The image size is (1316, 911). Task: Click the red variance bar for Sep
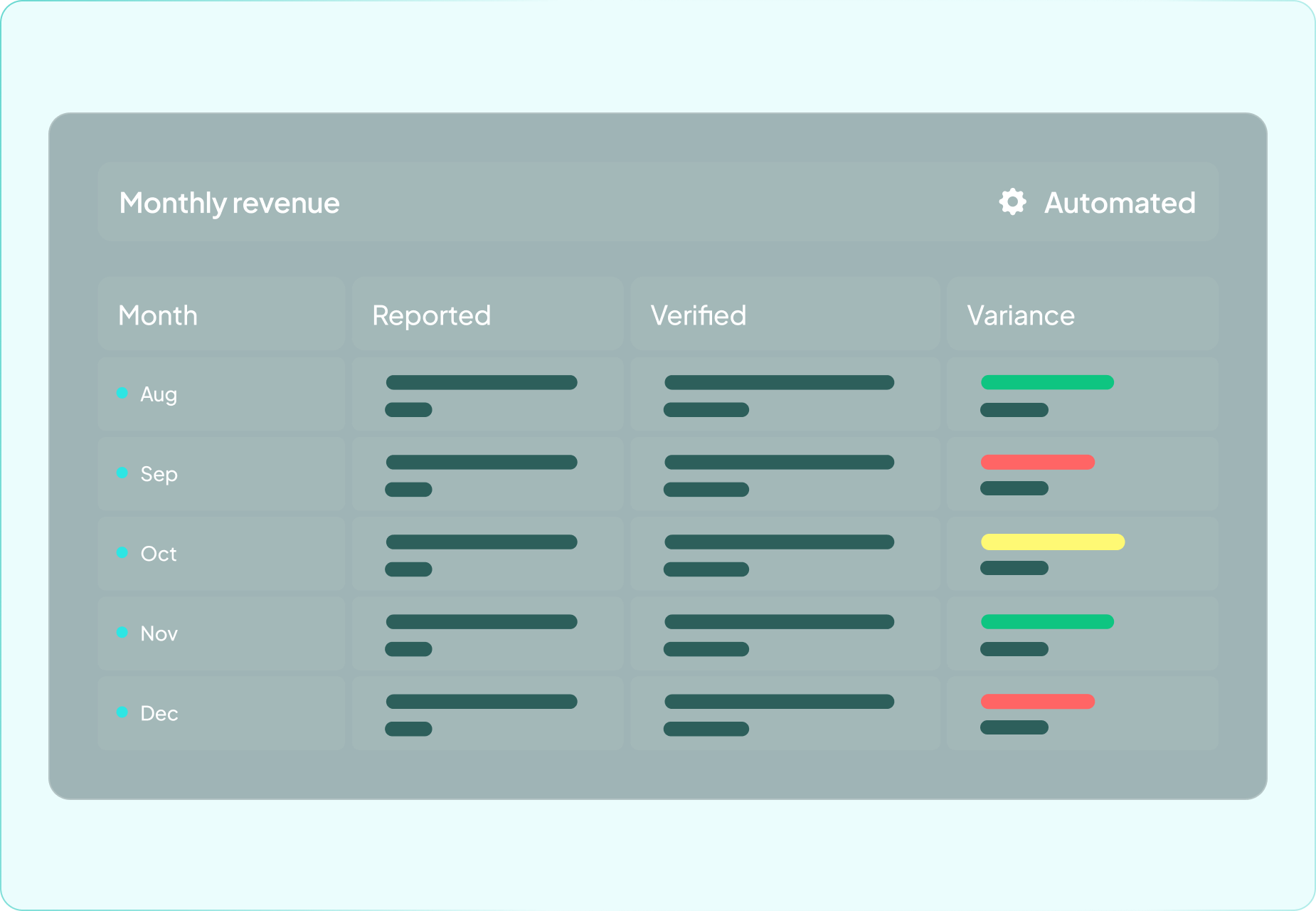click(x=1038, y=462)
